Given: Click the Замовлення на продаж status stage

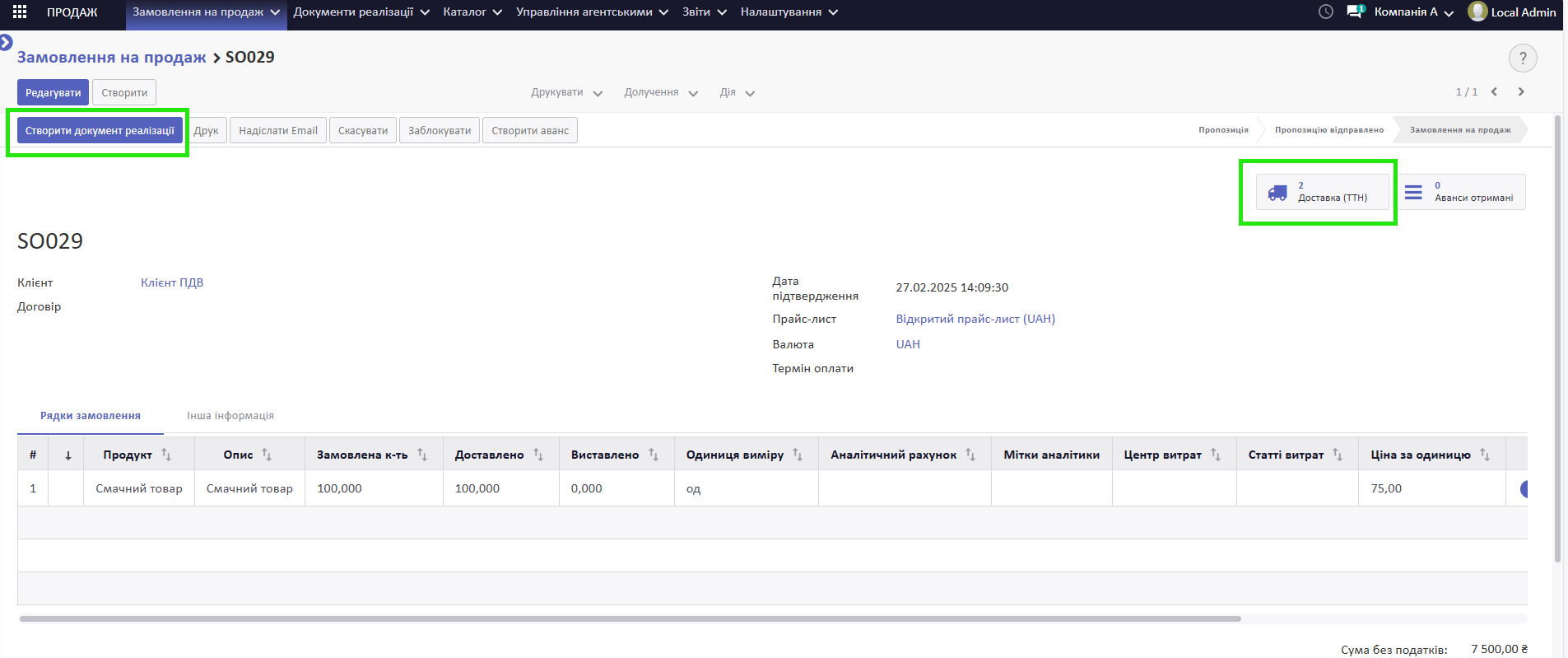Looking at the screenshot, I should (1460, 130).
